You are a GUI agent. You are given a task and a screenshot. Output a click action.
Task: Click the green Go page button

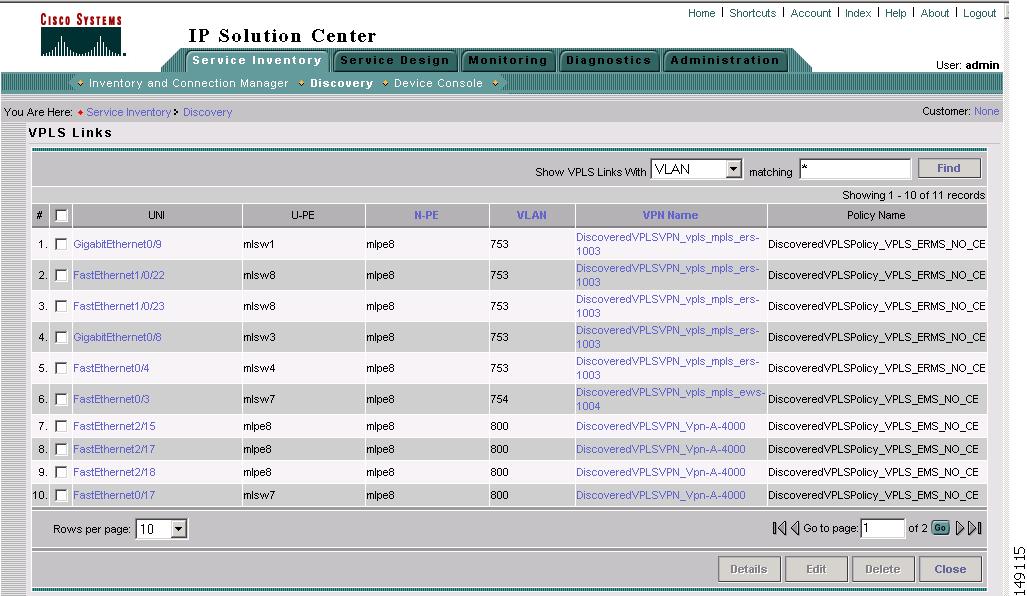[x=940, y=528]
